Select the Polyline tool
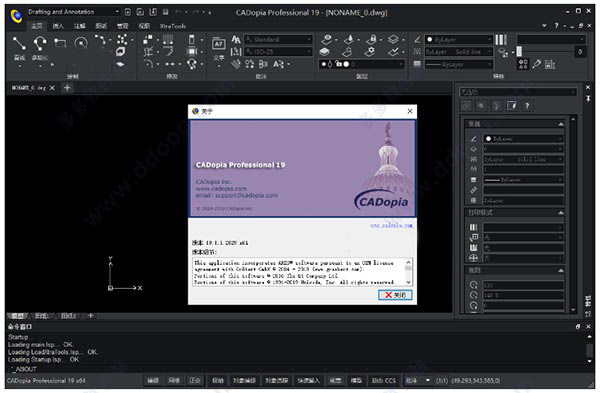Image resolution: width=600 pixels, height=393 pixels. click(40, 44)
